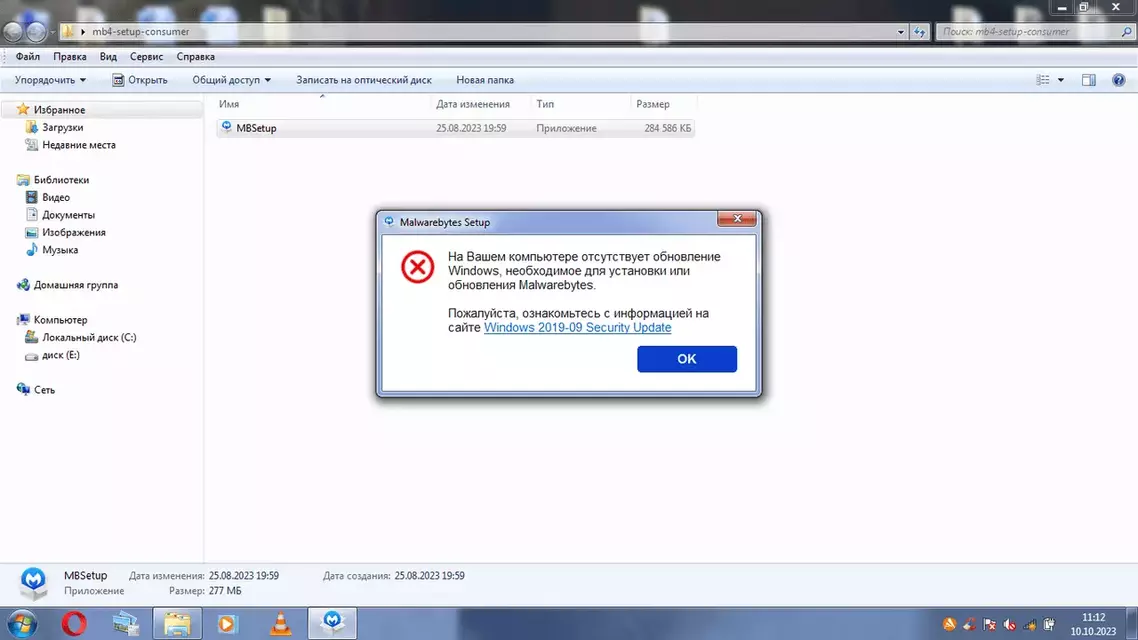Click the mb4-setup-consumer address bar path
Screen dimensions: 1138x640
(x=140, y=32)
